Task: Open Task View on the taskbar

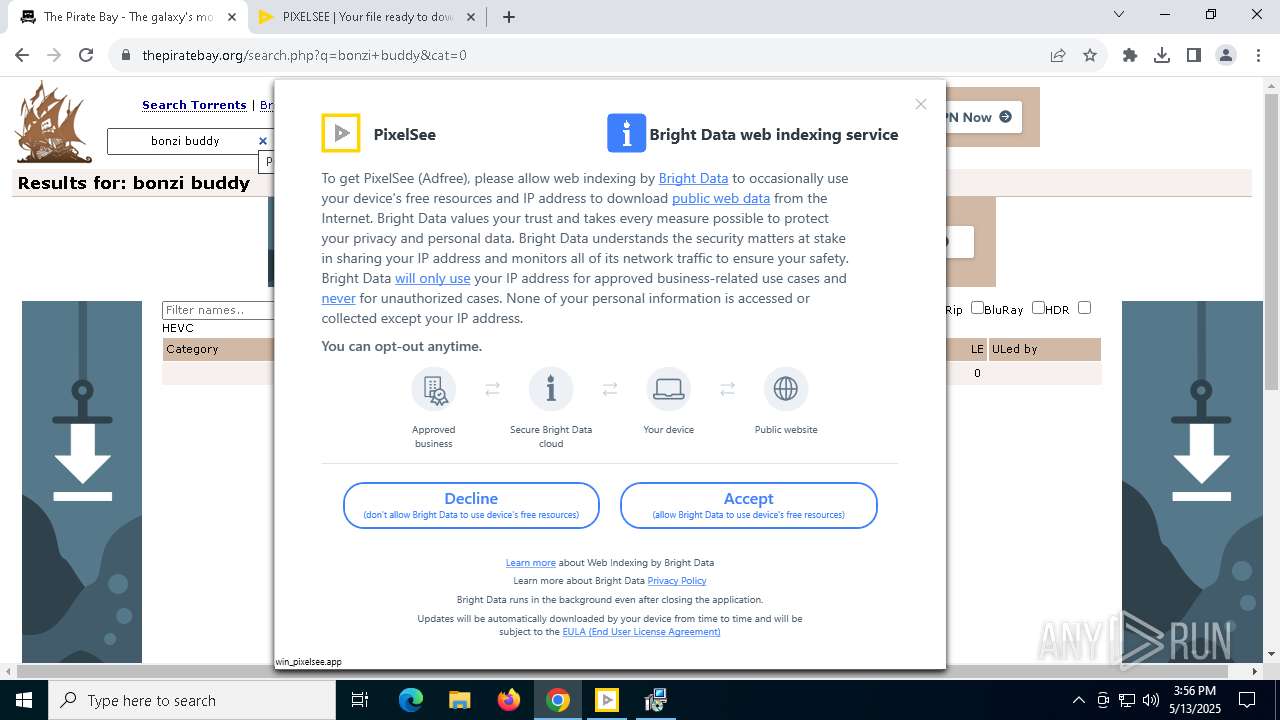Action: tap(360, 700)
